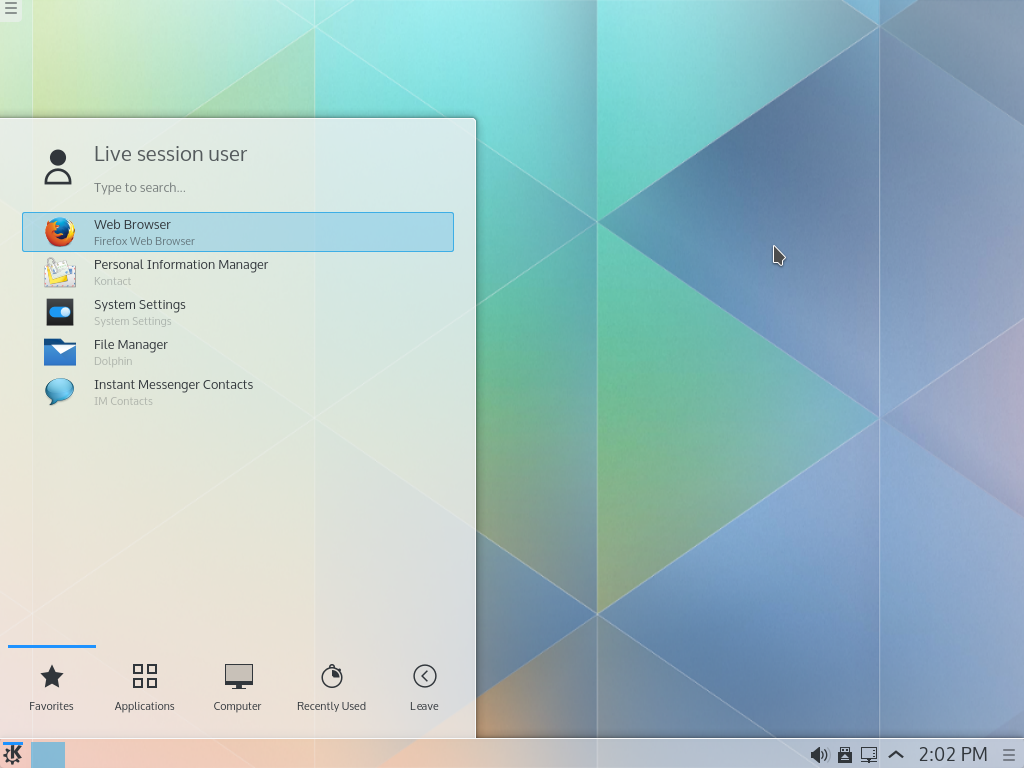Image resolution: width=1024 pixels, height=768 pixels.
Task: Click the clipboard tray icon
Action: 869,754
